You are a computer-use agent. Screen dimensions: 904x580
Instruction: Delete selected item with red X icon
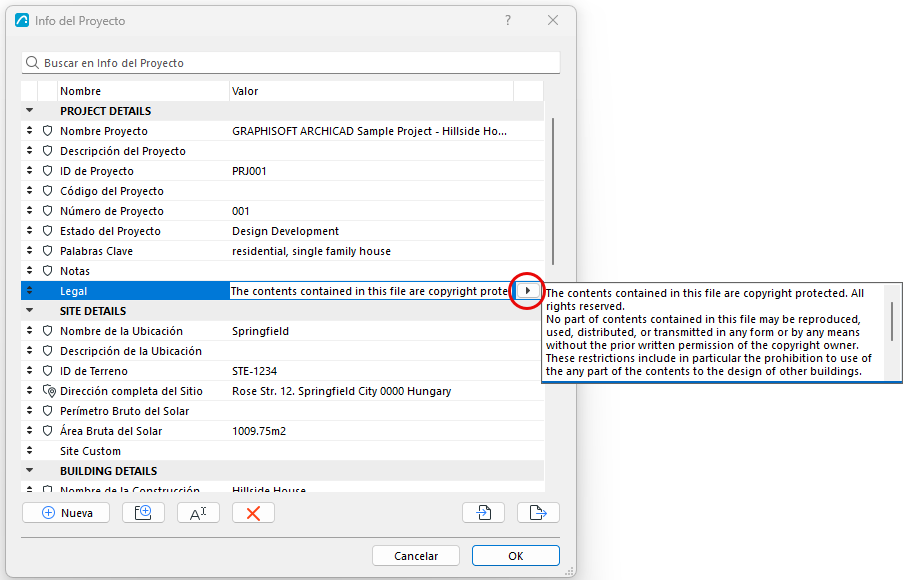(253, 513)
